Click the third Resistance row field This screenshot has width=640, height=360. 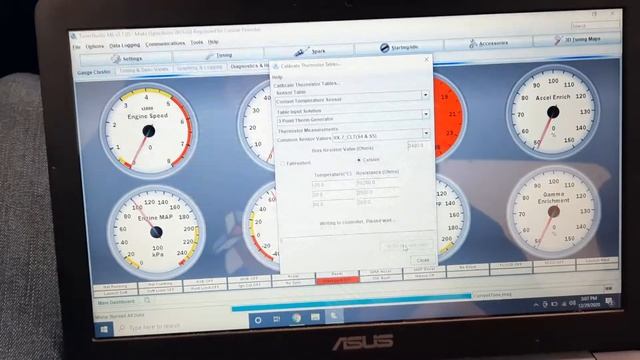coord(377,202)
